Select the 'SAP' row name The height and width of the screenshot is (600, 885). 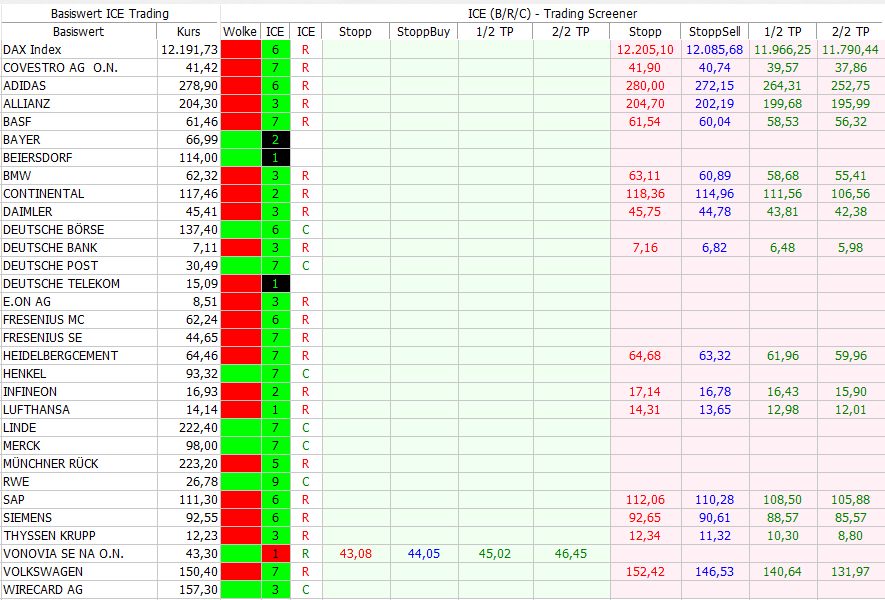tap(14, 500)
